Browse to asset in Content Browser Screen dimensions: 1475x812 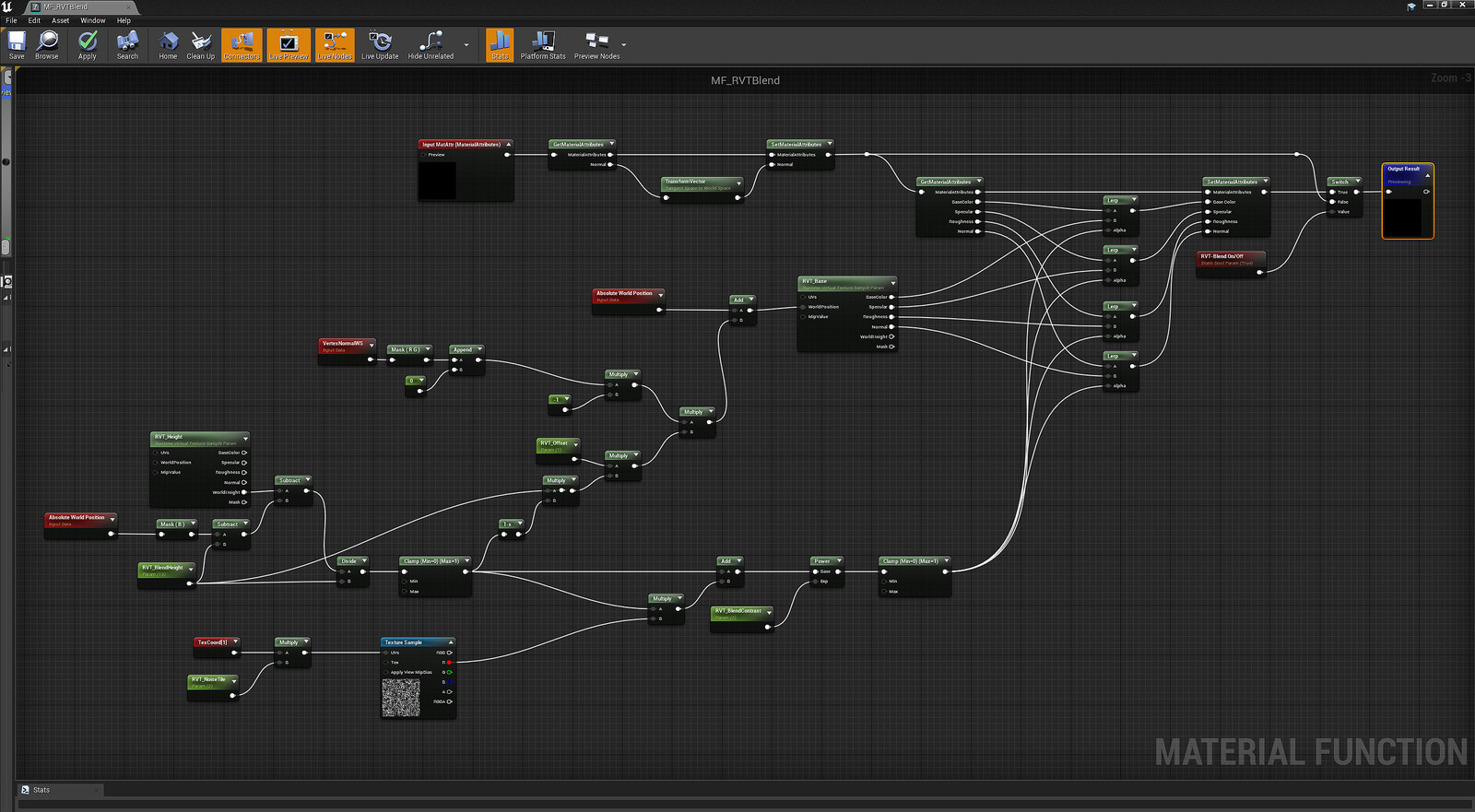click(47, 44)
